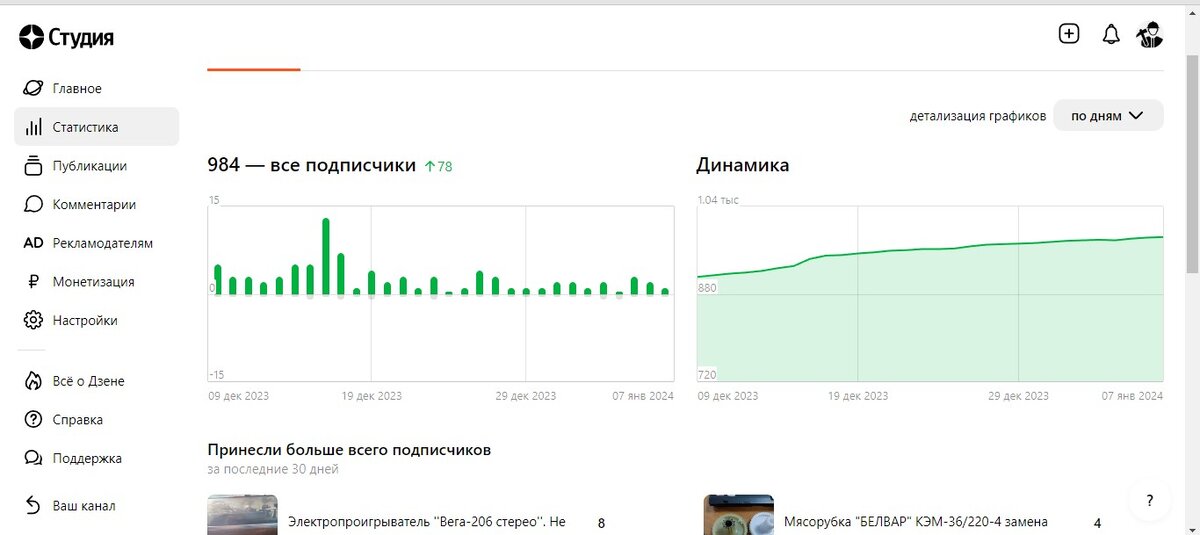Click the 984 — все подписчики heading
1200x535 pixels.
[x=311, y=165]
